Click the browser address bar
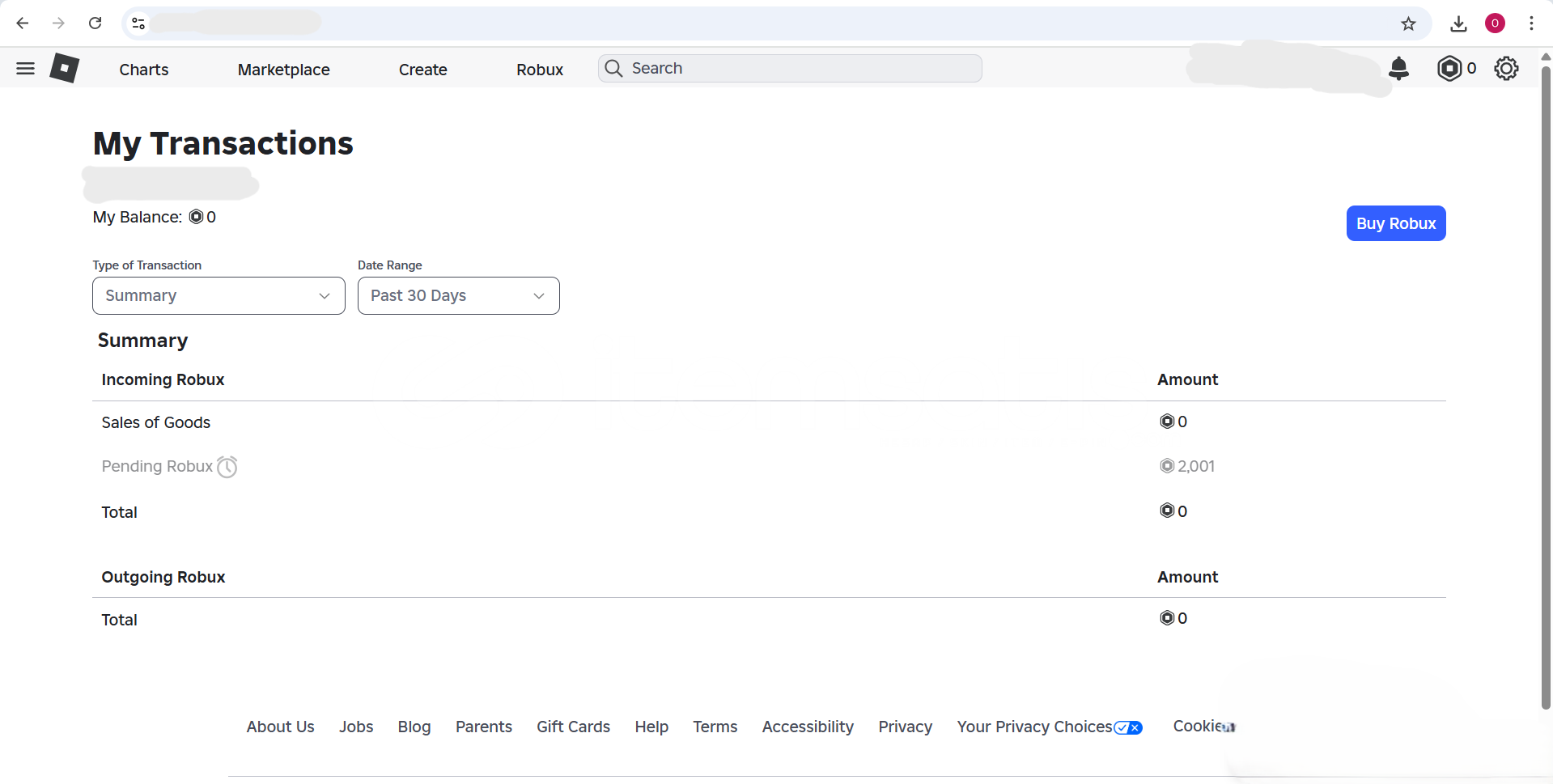The image size is (1553, 784). click(x=777, y=23)
